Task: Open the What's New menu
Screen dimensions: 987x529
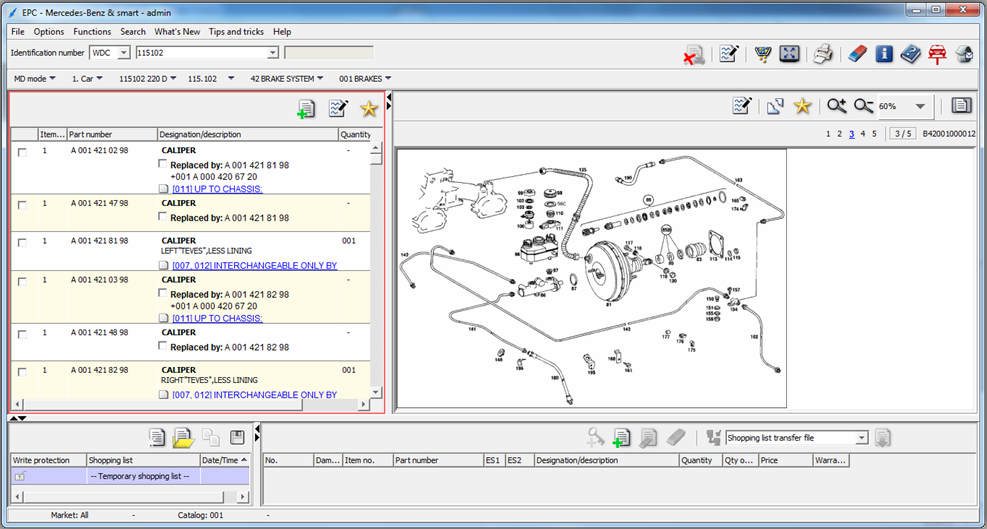Action: [x=178, y=31]
